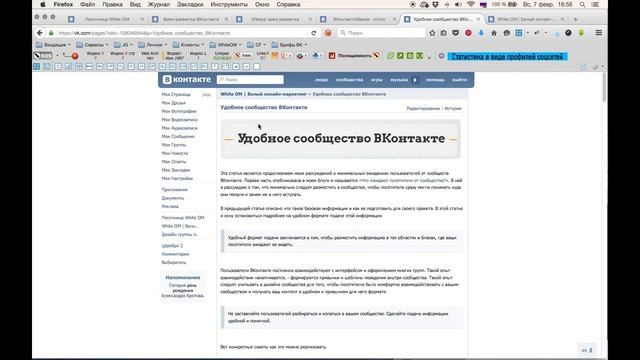Open the blue grid extension icon
Screen dimensions: 640x360
[x=519, y=33]
